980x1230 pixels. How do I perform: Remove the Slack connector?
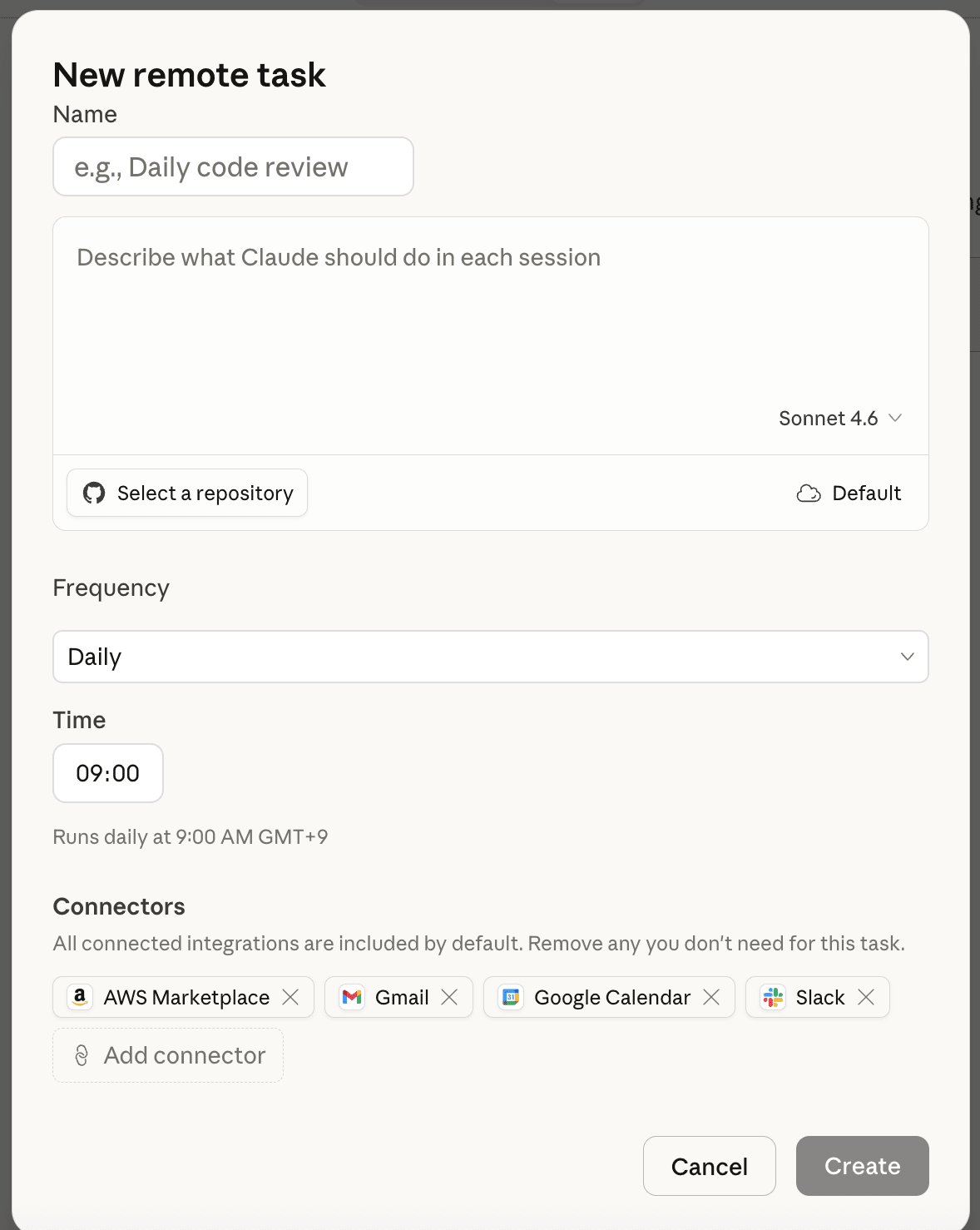click(866, 997)
